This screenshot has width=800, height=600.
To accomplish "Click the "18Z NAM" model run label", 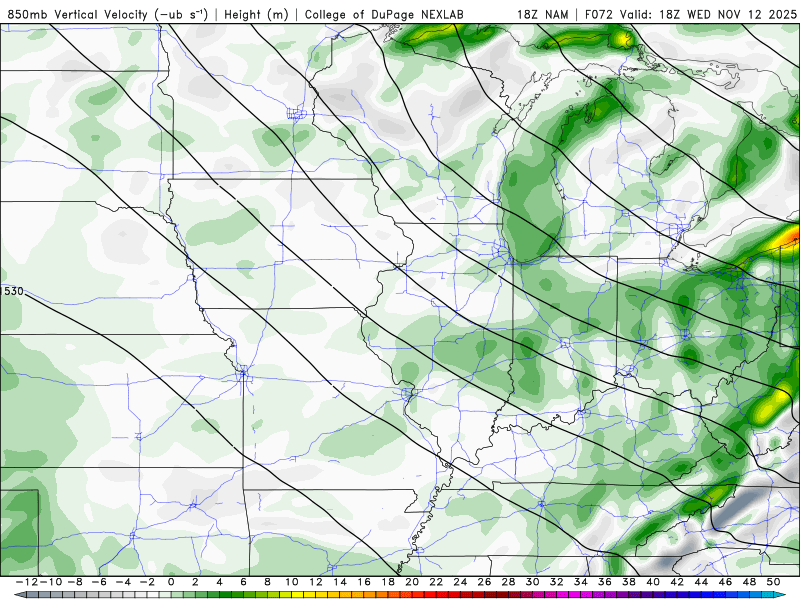I will [x=543, y=14].
